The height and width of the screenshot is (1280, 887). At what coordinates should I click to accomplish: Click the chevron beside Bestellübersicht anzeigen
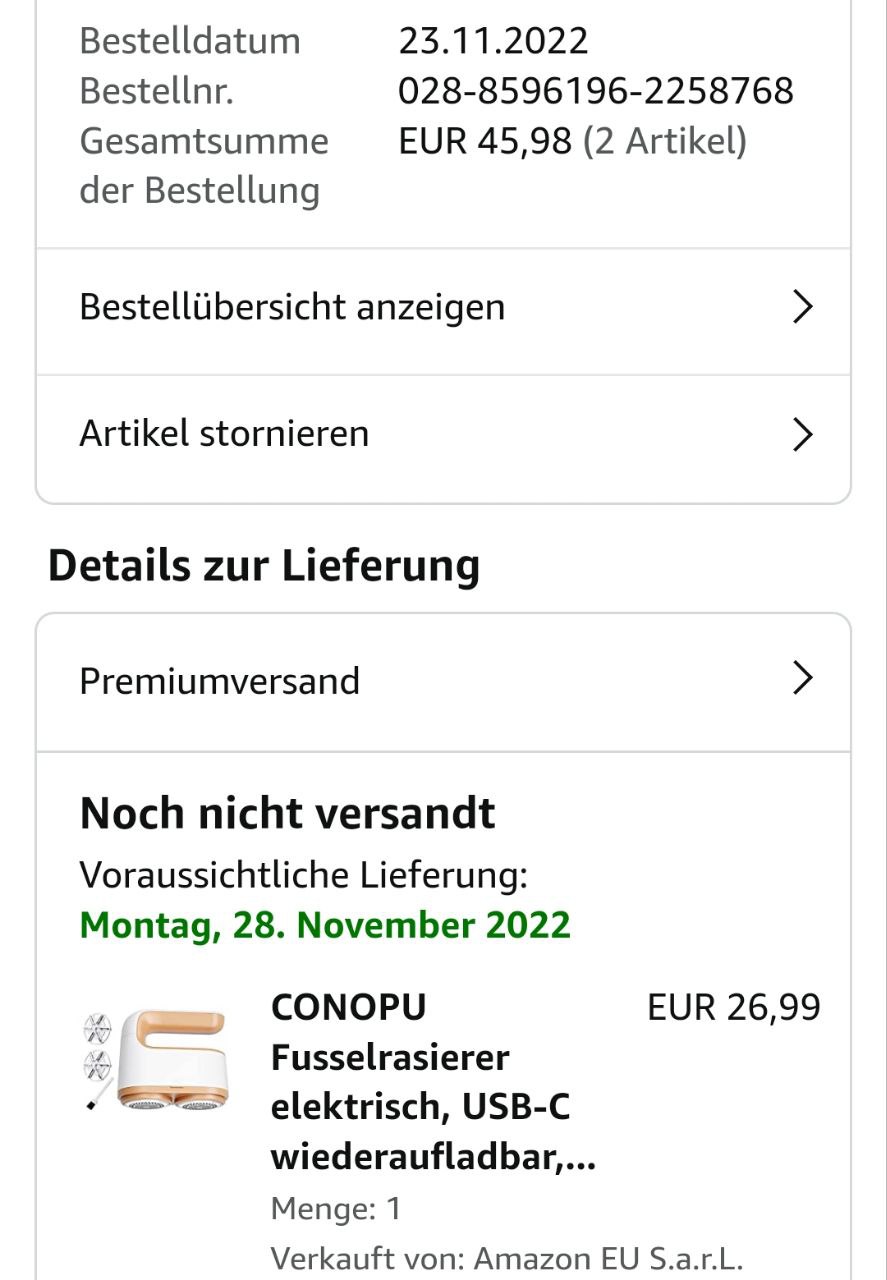[x=802, y=307]
